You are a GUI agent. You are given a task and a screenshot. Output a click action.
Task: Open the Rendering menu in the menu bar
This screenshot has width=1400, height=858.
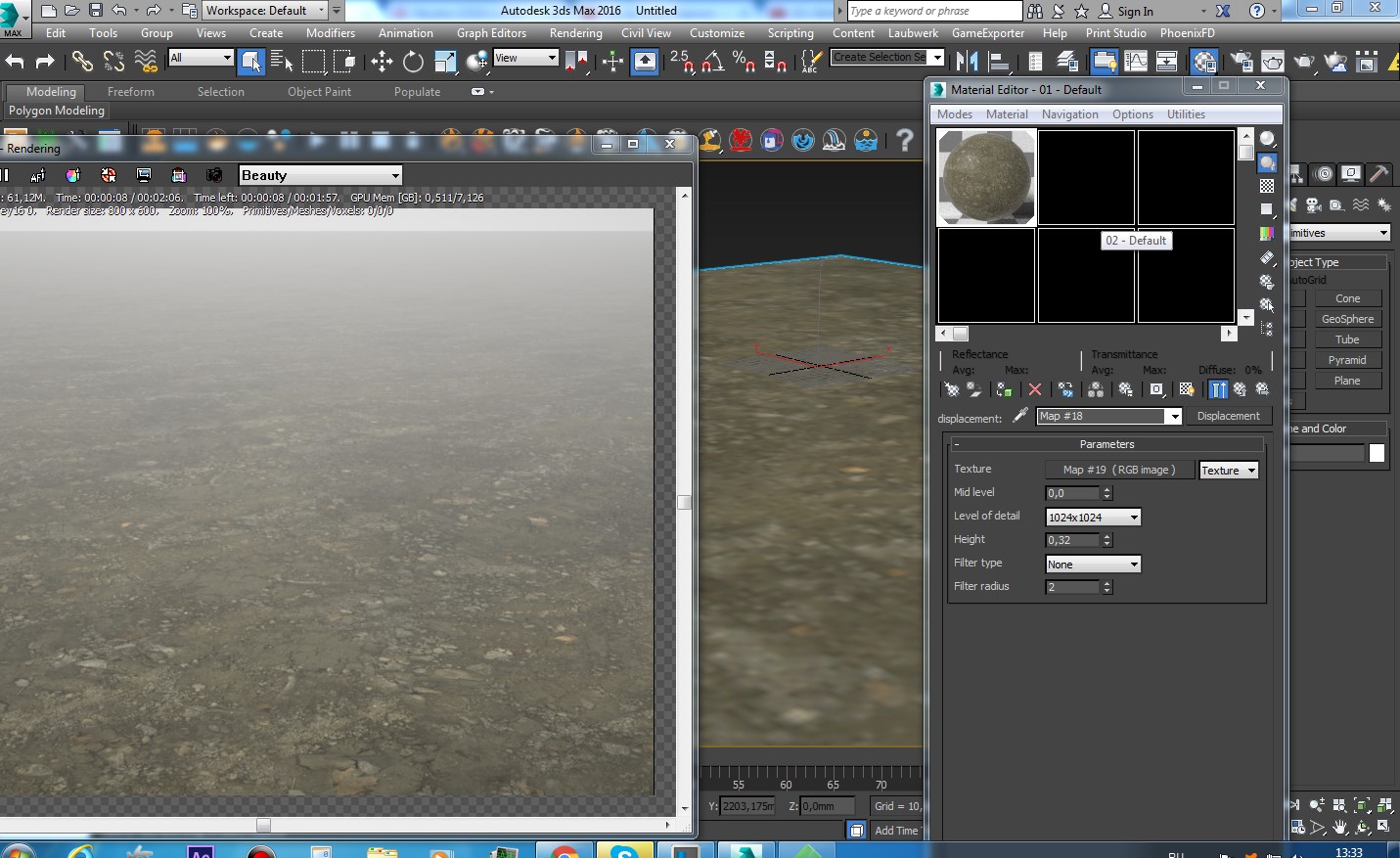(575, 33)
